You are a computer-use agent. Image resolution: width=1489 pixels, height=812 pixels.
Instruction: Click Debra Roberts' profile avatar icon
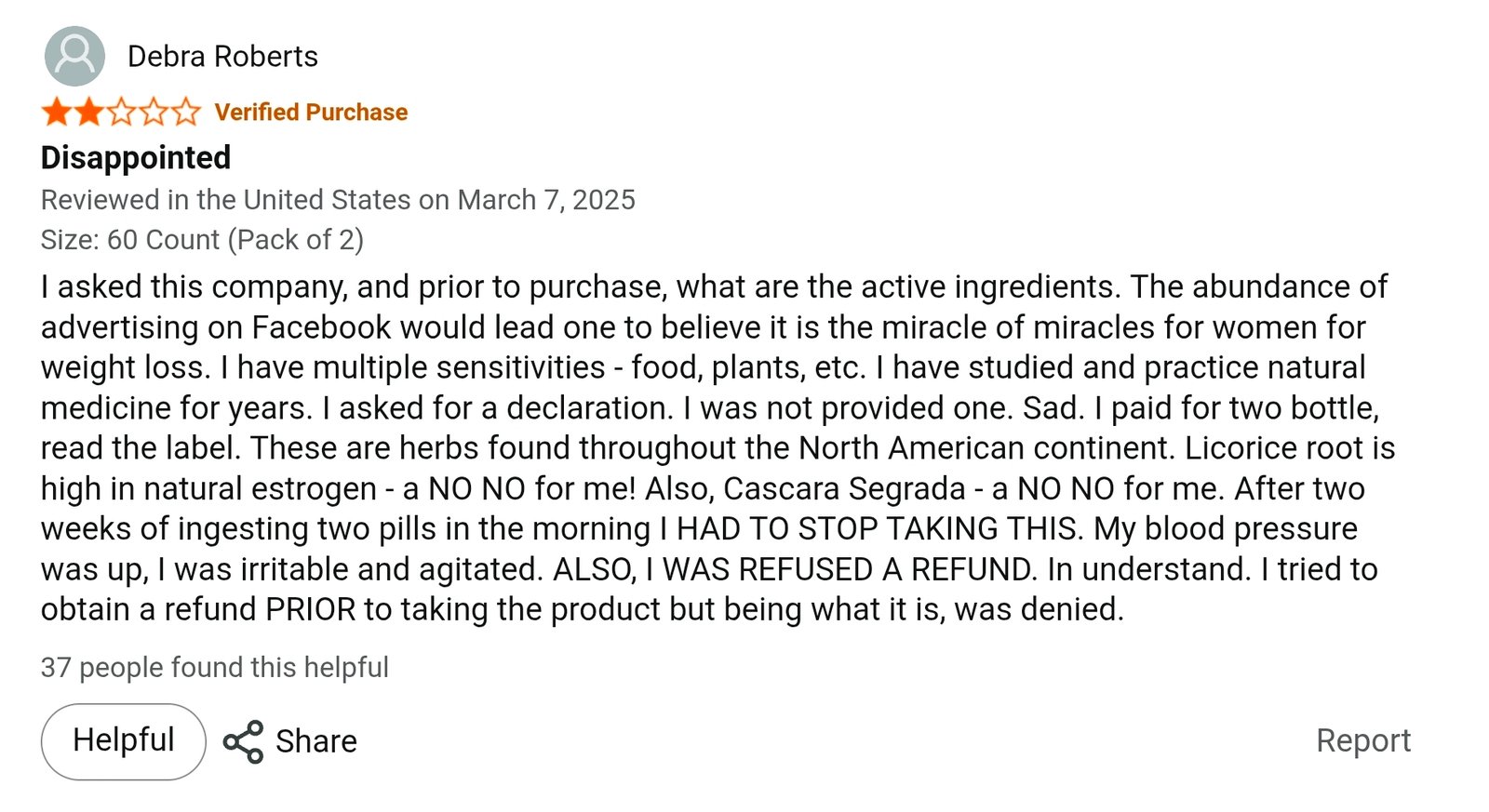(x=74, y=57)
